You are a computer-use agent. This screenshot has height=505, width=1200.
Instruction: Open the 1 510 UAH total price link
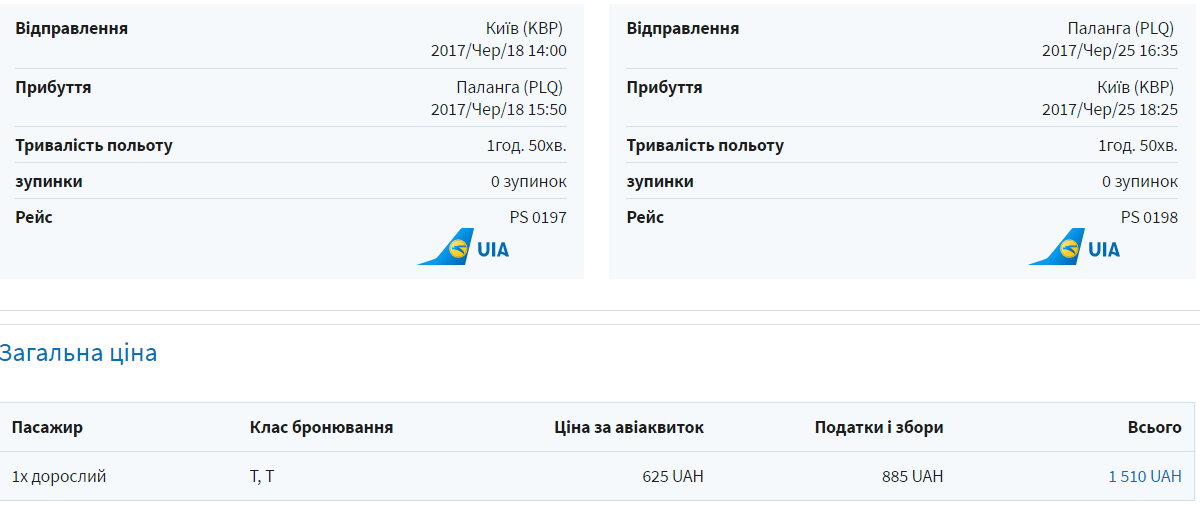coord(1144,477)
